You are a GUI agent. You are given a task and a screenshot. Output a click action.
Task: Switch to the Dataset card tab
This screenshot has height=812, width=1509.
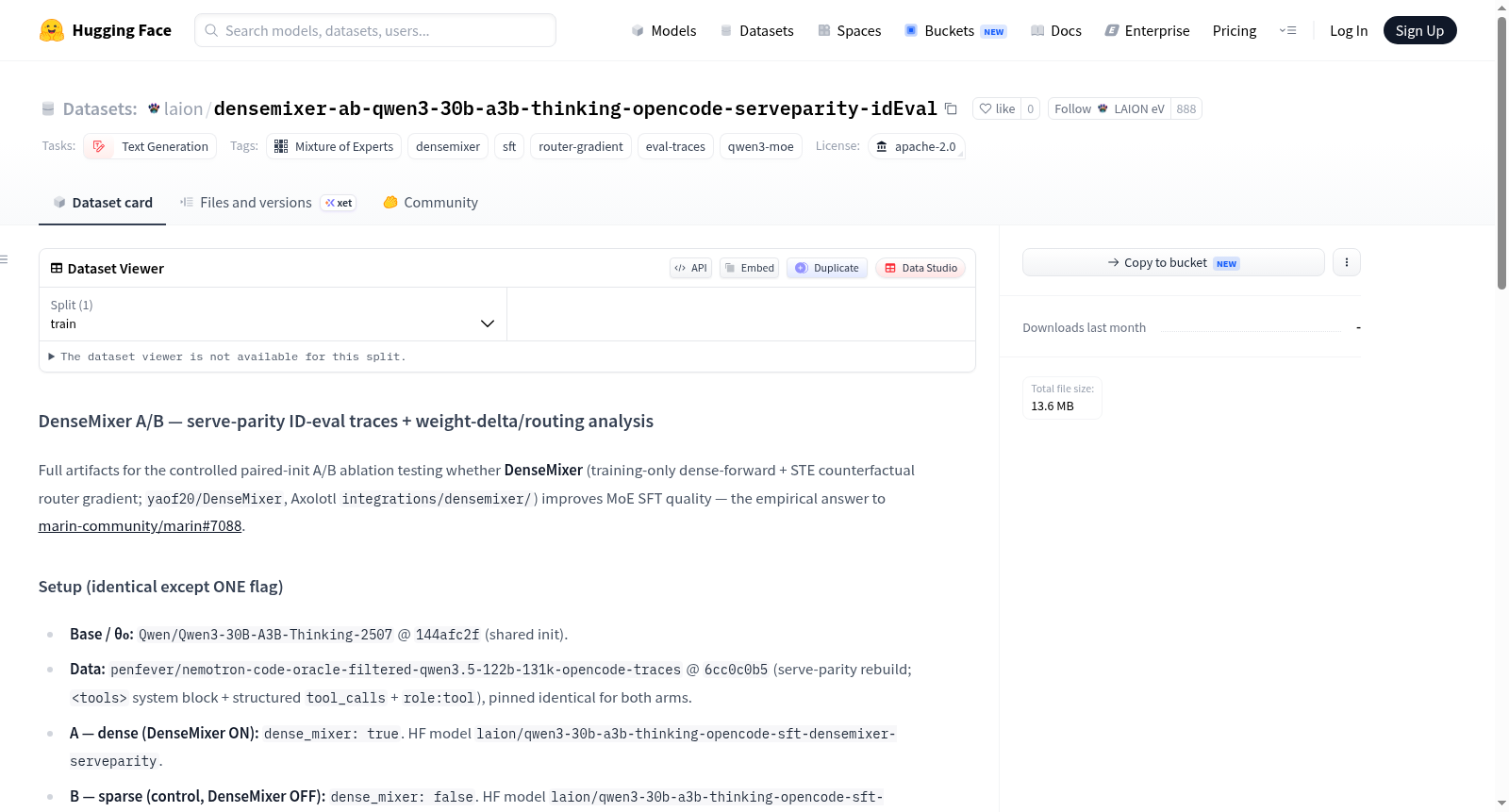coord(103,202)
